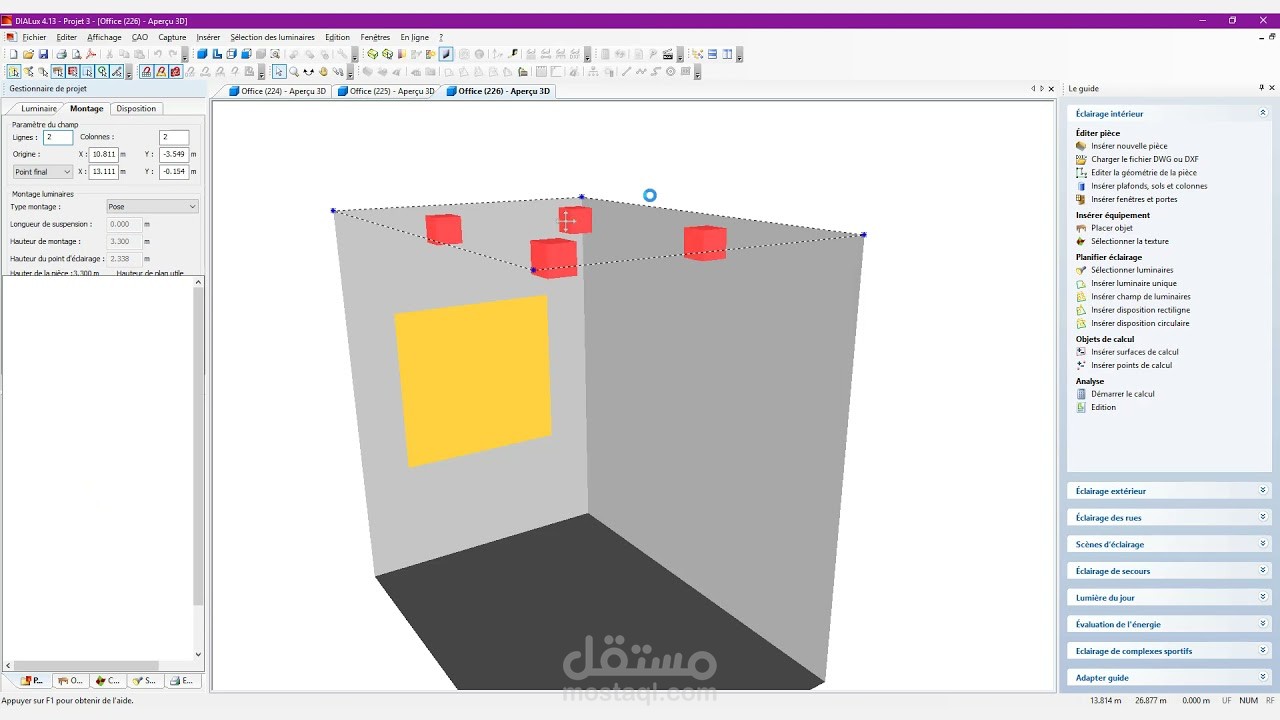1280x720 pixels.
Task: Click Insérer surfaces de calcul link
Action: (x=1135, y=352)
